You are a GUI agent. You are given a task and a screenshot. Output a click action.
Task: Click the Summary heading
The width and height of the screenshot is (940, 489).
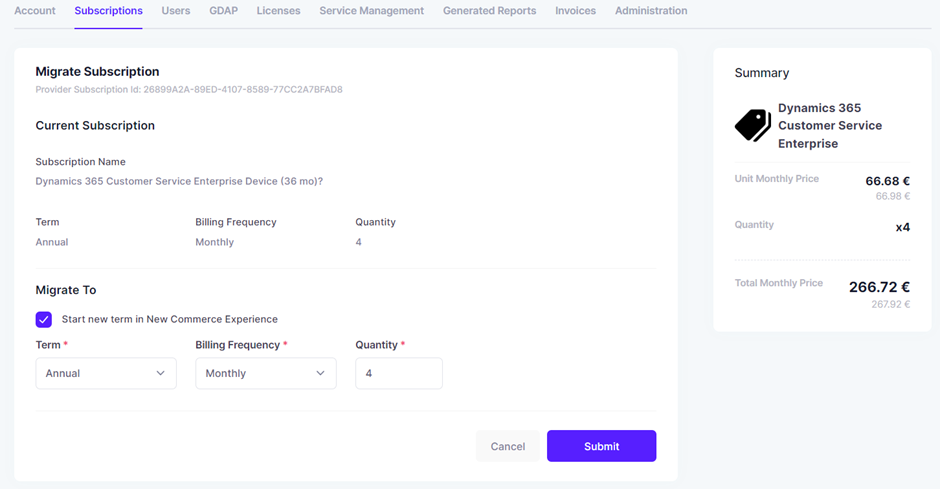pos(762,73)
